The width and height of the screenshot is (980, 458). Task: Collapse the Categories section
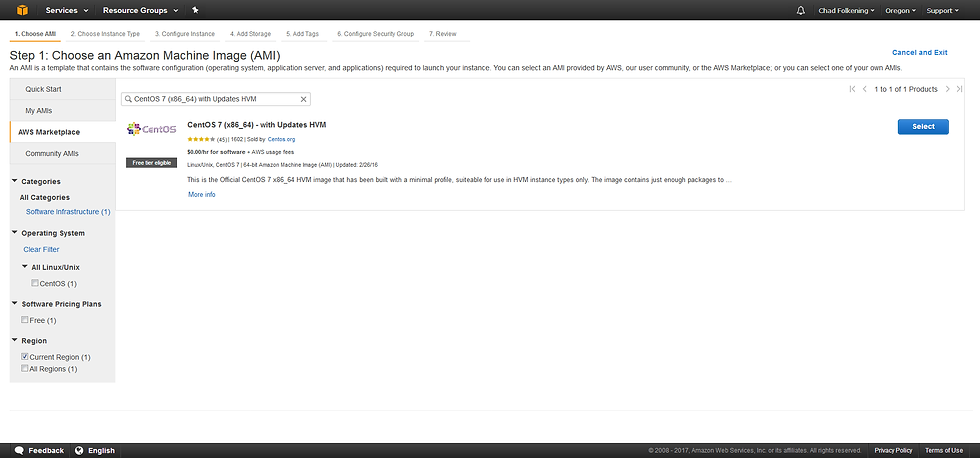click(x=14, y=181)
